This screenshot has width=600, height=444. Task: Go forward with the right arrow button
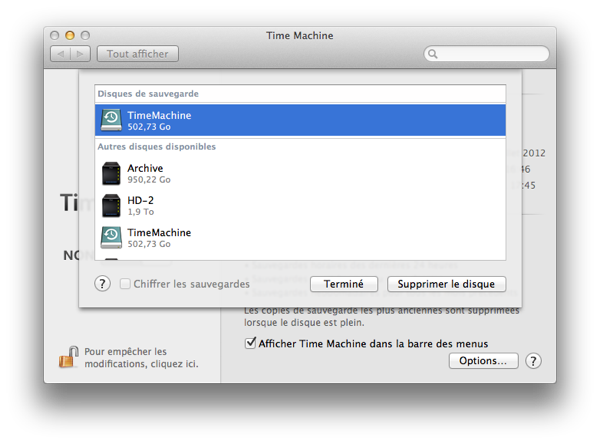click(x=80, y=54)
